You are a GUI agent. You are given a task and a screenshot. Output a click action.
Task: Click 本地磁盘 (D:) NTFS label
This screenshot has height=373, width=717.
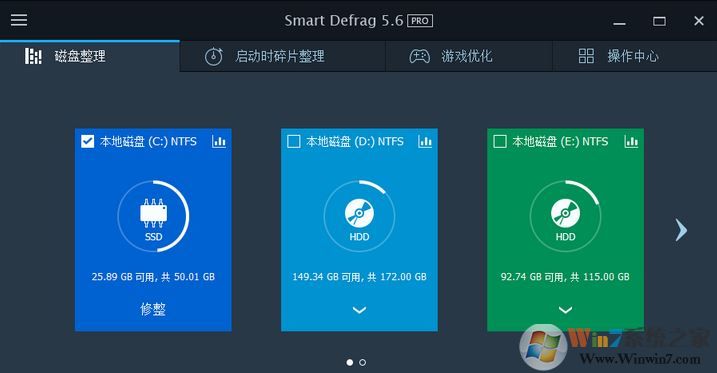point(355,142)
